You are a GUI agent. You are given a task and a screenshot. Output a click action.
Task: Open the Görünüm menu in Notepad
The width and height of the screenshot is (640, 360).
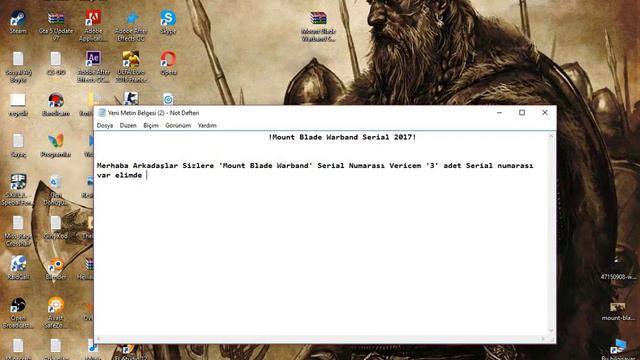click(178, 125)
